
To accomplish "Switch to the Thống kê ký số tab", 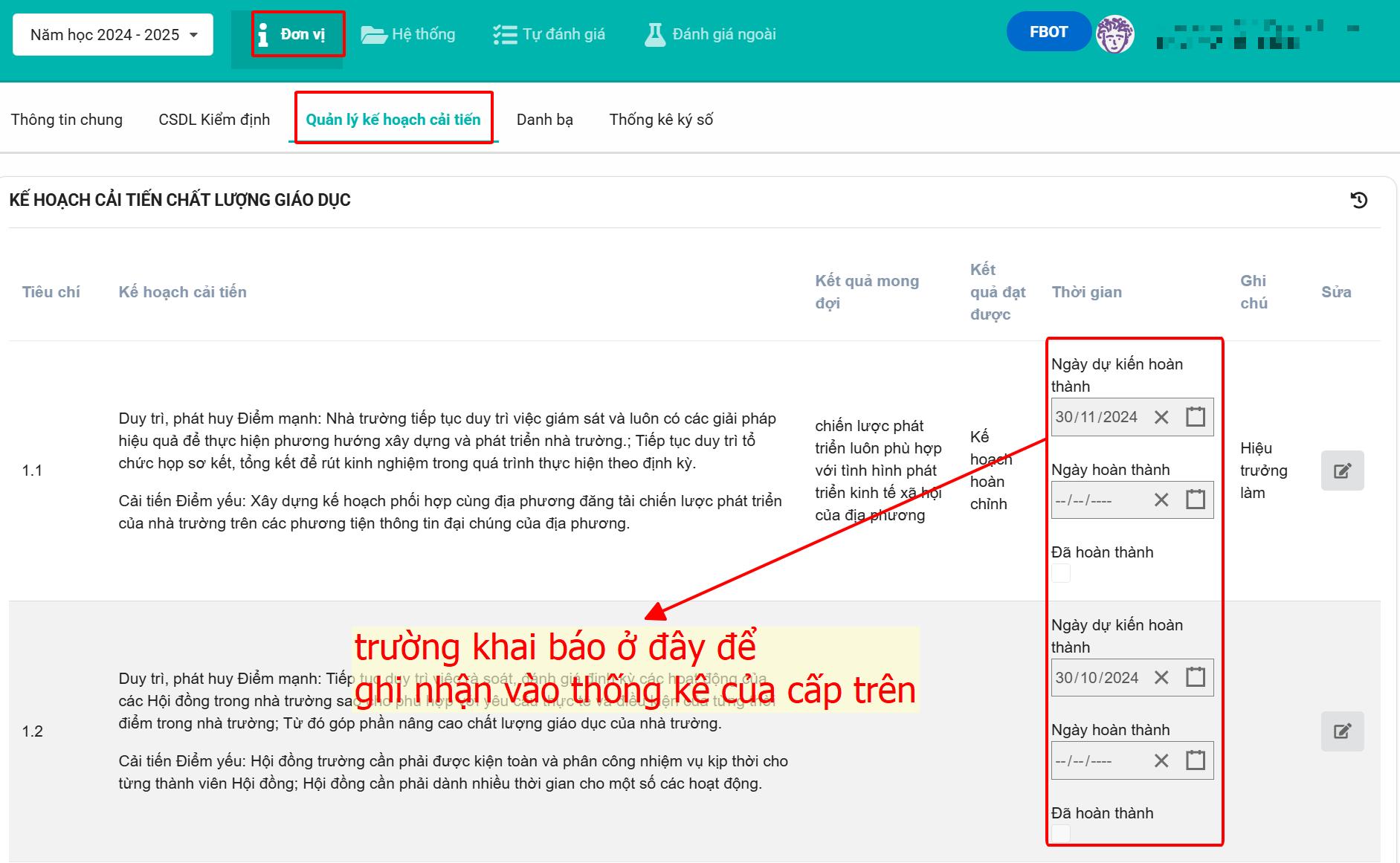I will coord(661,120).
